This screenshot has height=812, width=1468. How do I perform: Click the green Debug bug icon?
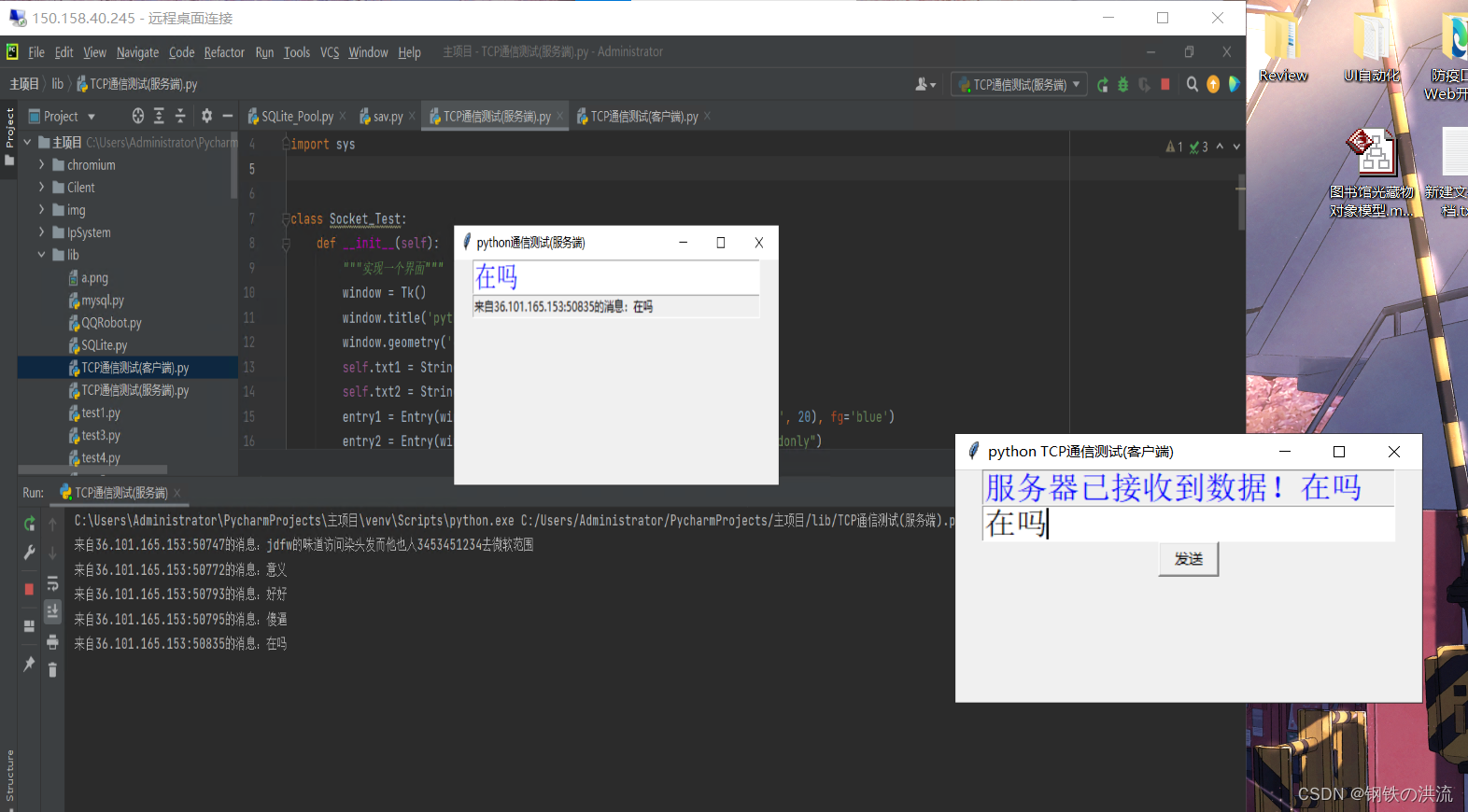tap(1123, 85)
